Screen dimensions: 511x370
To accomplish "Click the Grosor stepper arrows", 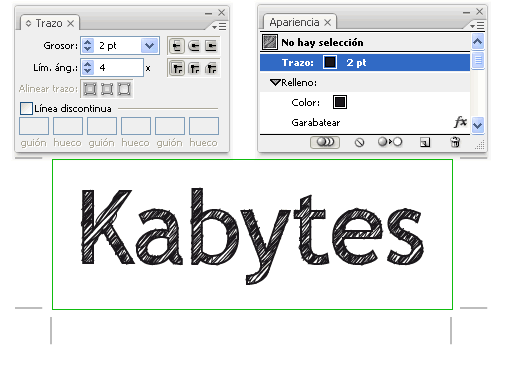I will tap(88, 46).
